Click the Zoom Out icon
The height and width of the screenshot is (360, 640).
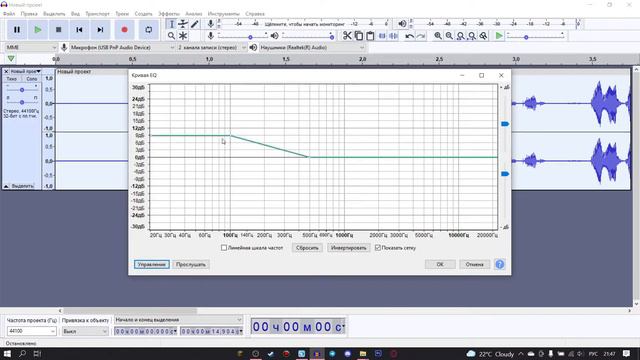[449, 36]
